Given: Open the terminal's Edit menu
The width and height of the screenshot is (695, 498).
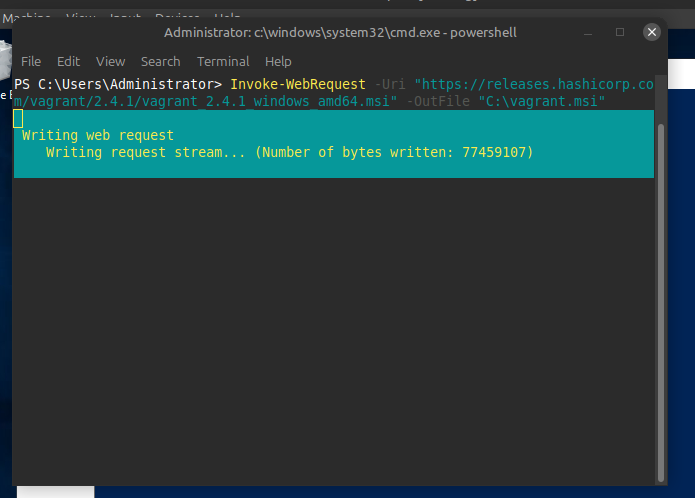Looking at the screenshot, I should 68,61.
